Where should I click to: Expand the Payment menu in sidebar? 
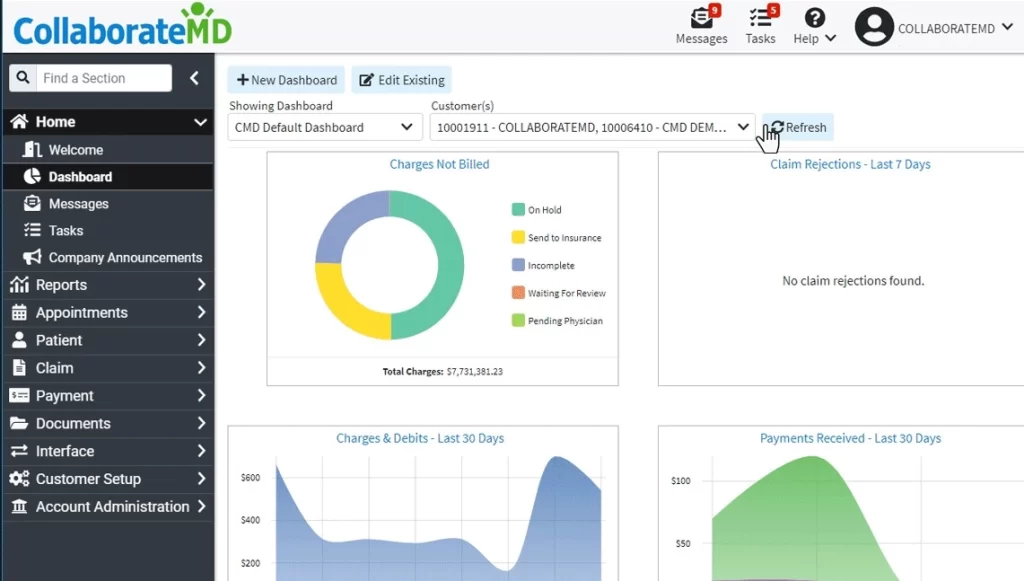click(x=107, y=395)
